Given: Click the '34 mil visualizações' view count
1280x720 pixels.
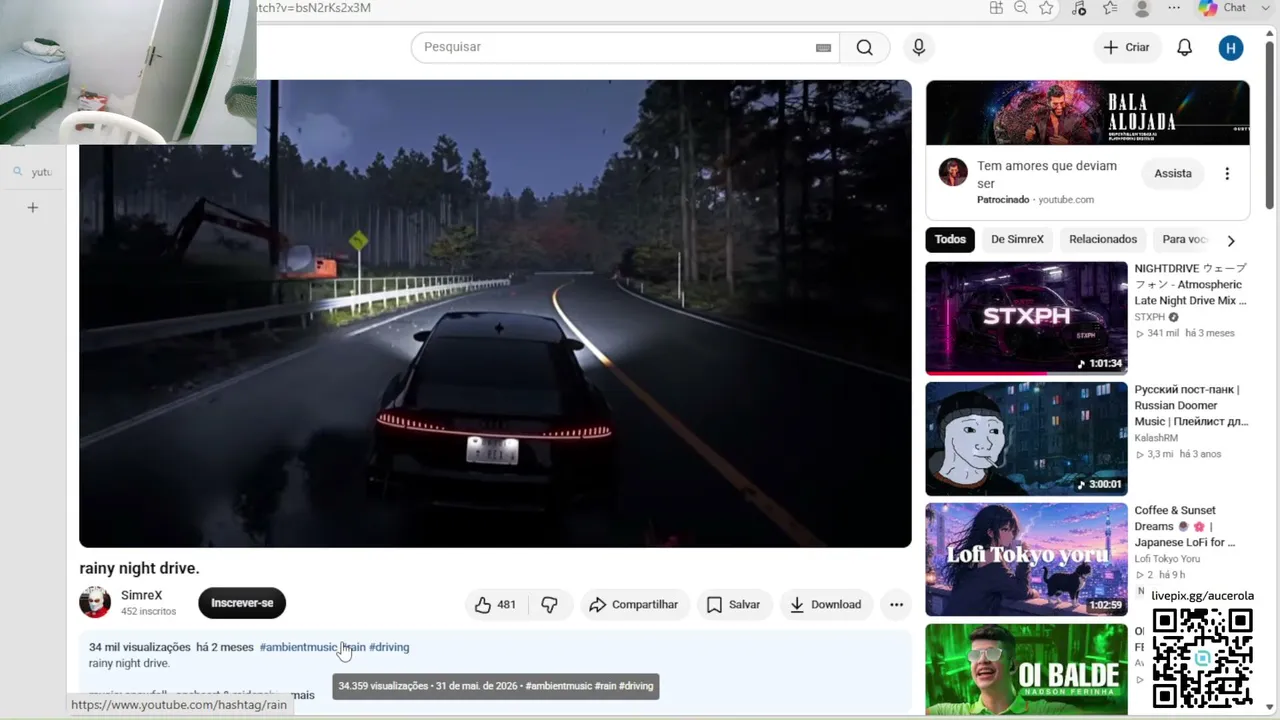Looking at the screenshot, I should coord(139,647).
